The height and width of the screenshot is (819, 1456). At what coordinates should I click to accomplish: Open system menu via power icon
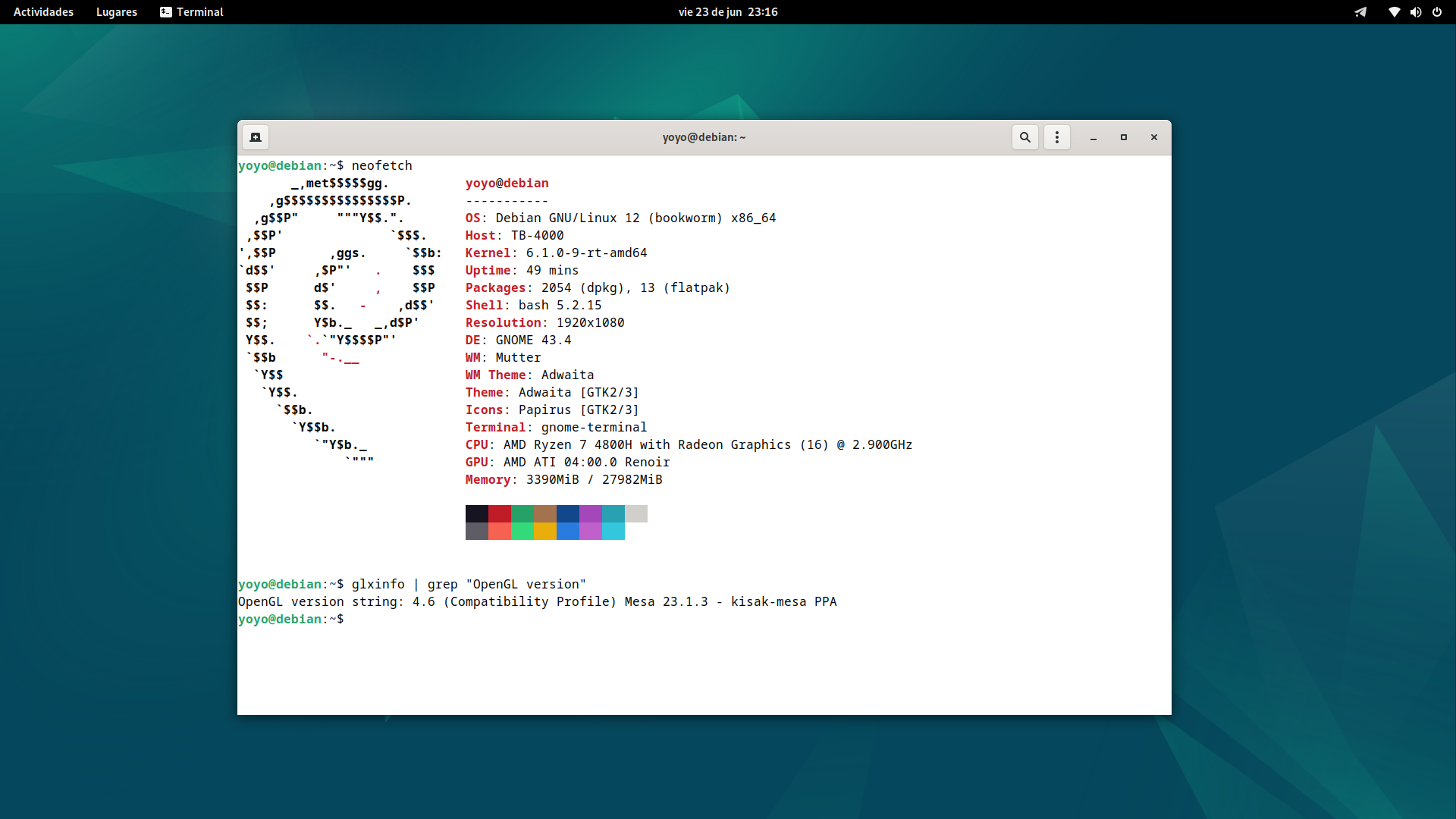click(1436, 12)
